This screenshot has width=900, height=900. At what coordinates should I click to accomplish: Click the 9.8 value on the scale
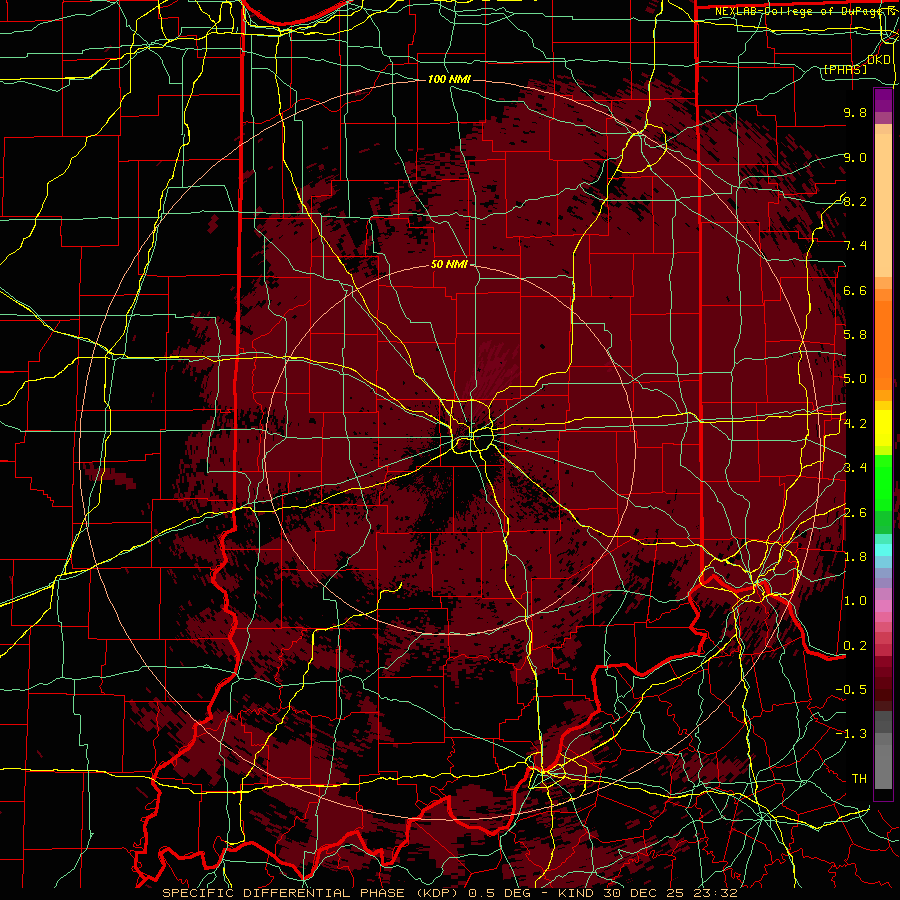[x=855, y=112]
